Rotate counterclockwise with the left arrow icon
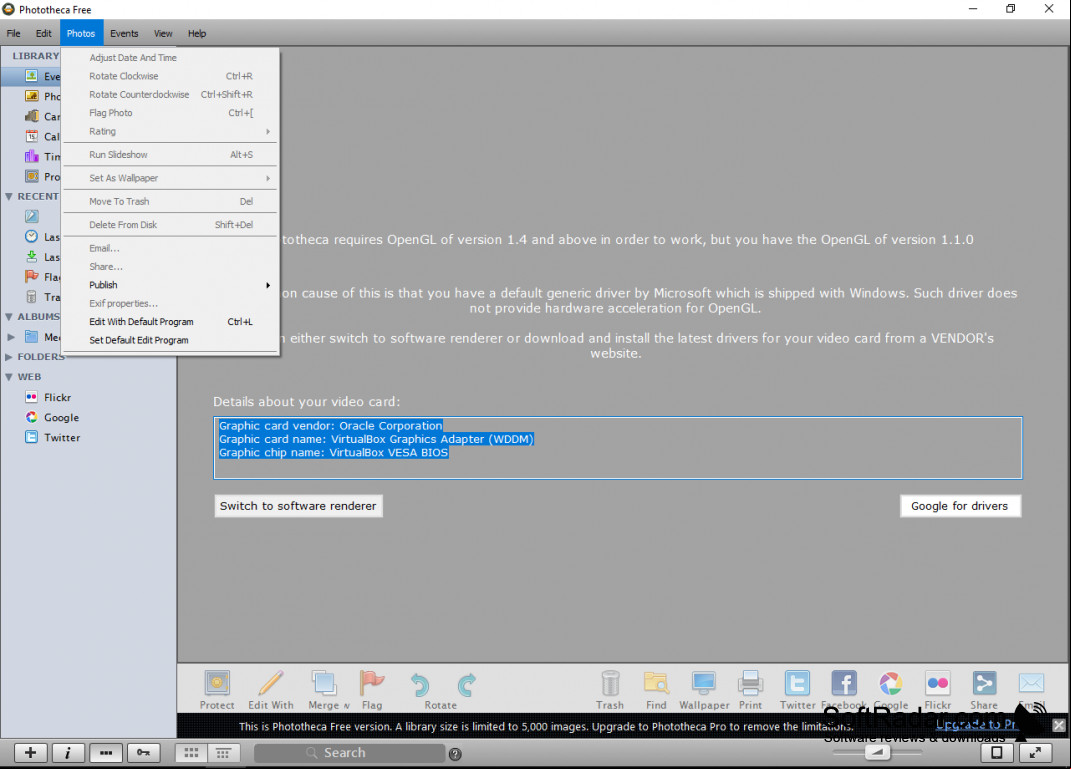Screen dimensions: 1071x769 (419, 684)
